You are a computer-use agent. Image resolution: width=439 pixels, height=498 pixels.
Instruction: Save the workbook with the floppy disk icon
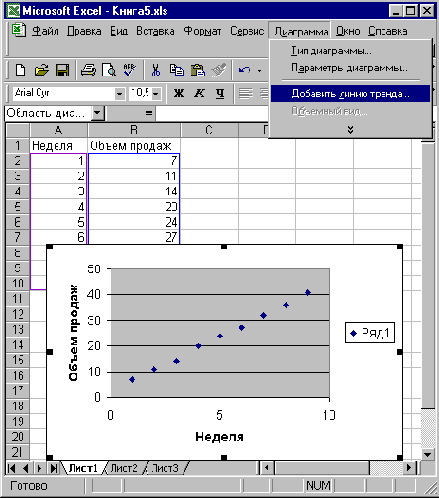[62, 70]
